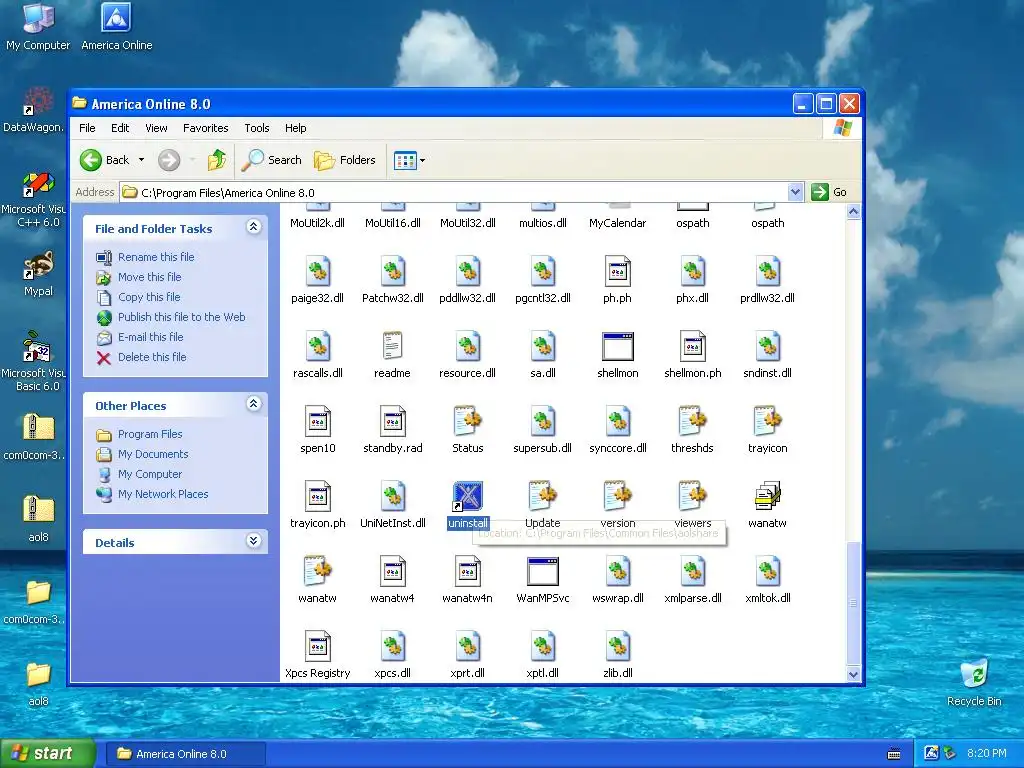
Task: Select the UniNetInst.dll file icon
Action: tap(392, 496)
